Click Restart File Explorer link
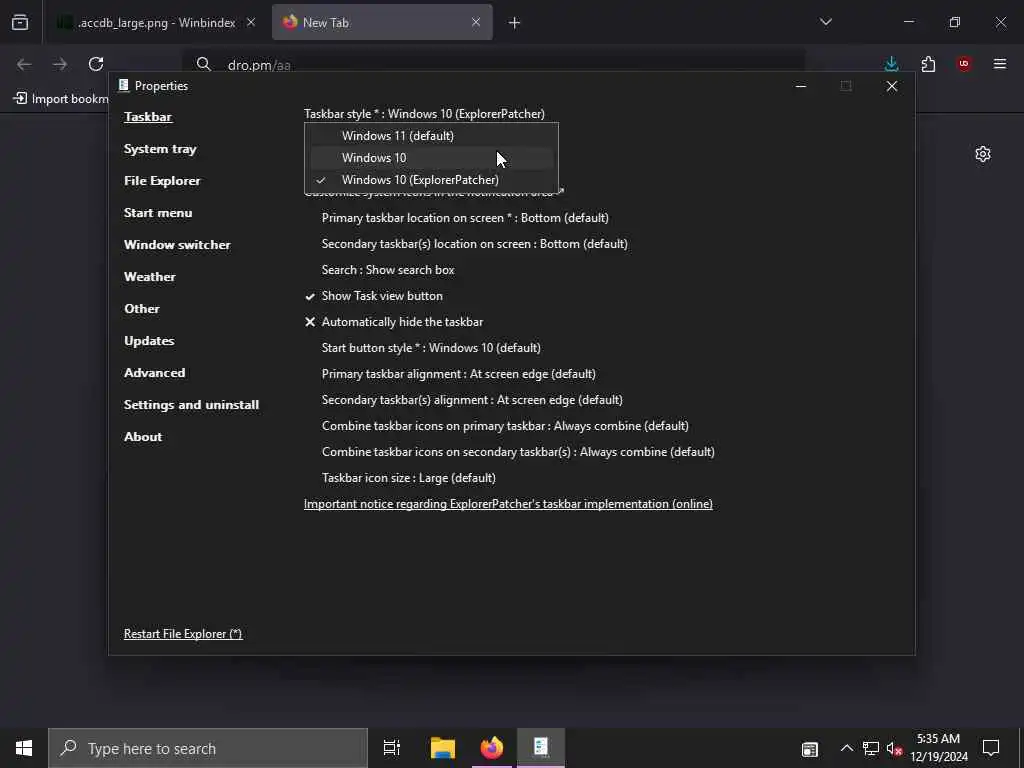The image size is (1024, 768). coord(183,634)
